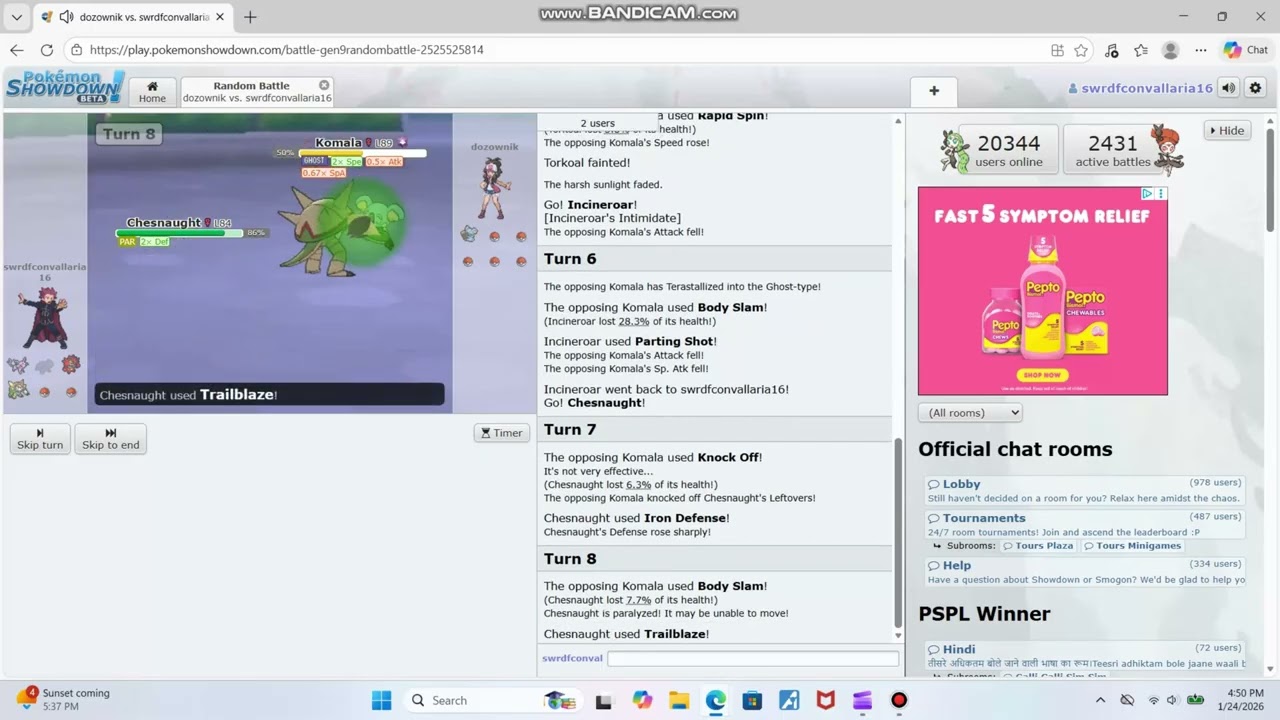Screen dimensions: 1280x720
Task: Close the Random Battle room tab
Action: (x=324, y=85)
